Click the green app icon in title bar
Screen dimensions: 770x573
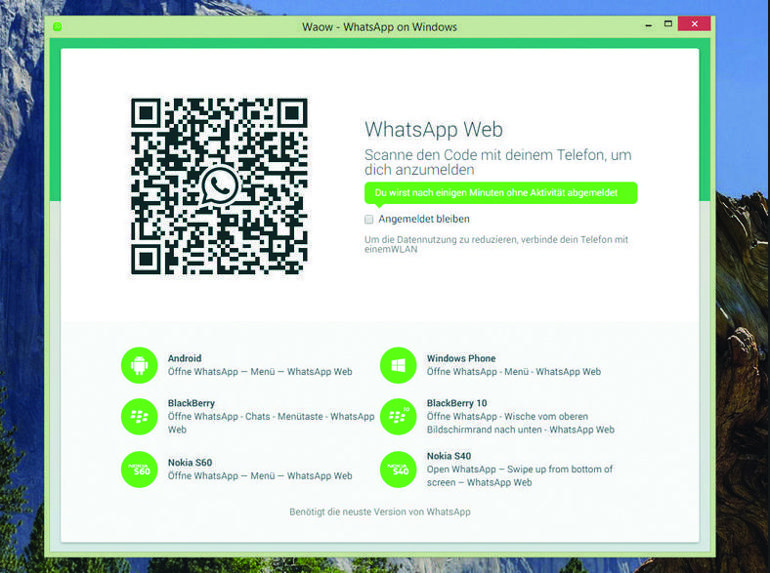pos(57,27)
